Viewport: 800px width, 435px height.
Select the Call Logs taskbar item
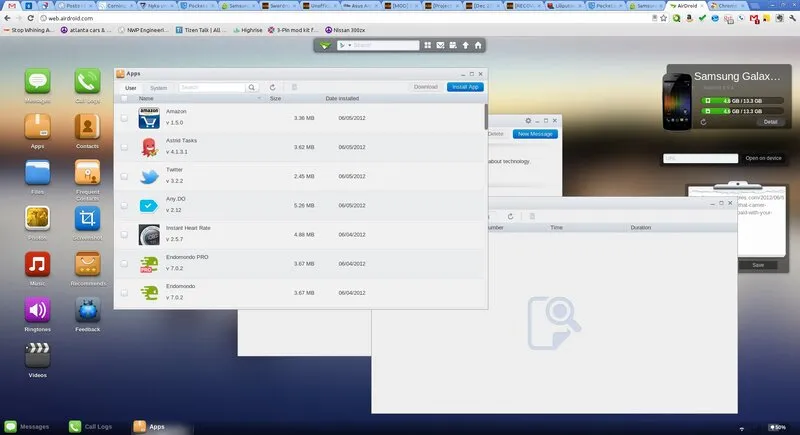tap(90, 426)
